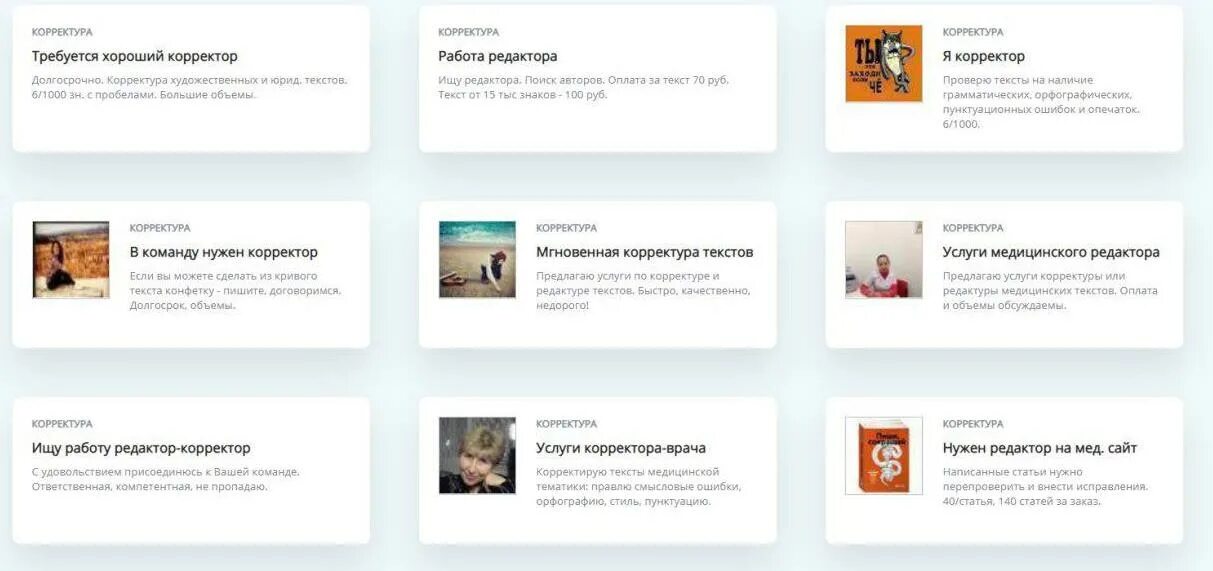Click the medical editor's avatar photo
This screenshot has height=571, width=1213.
coord(884,260)
